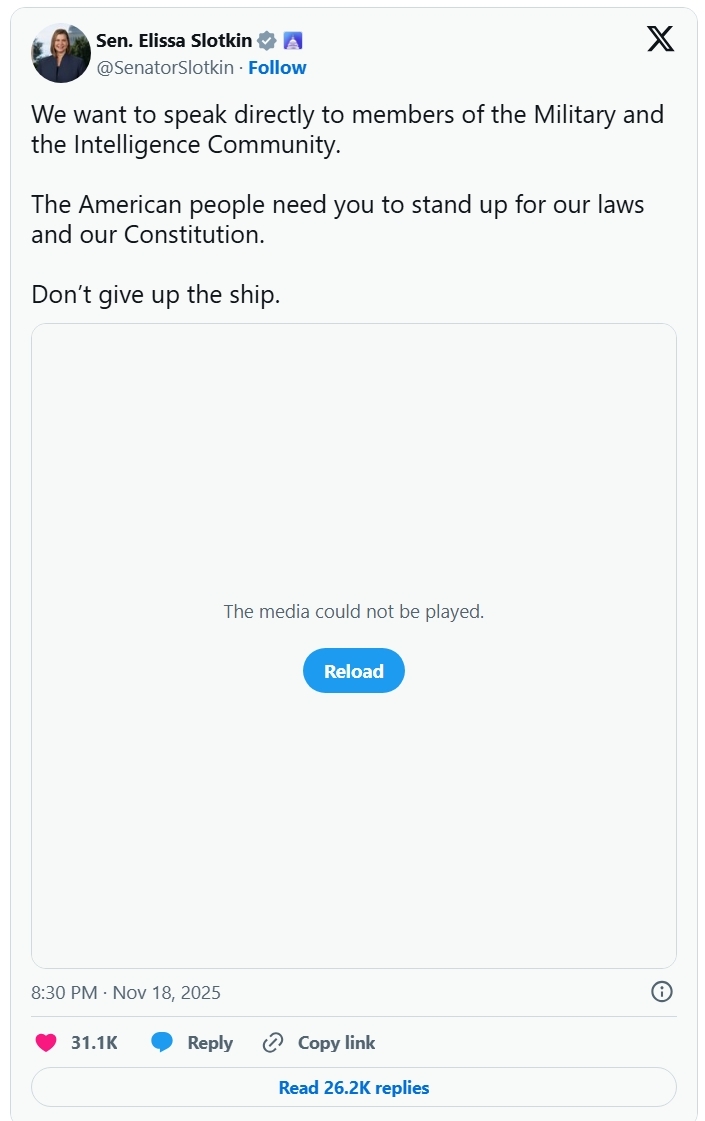Click the heart like icon
The image size is (705, 1121).
[x=46, y=1043]
